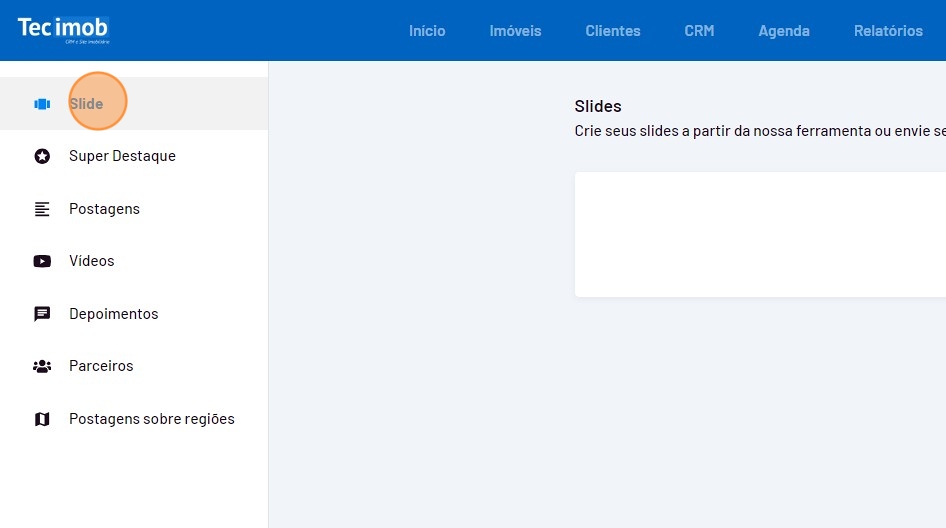Click the Depoimentos speech bubble icon
Screen dimensions: 946x528
coord(42,314)
